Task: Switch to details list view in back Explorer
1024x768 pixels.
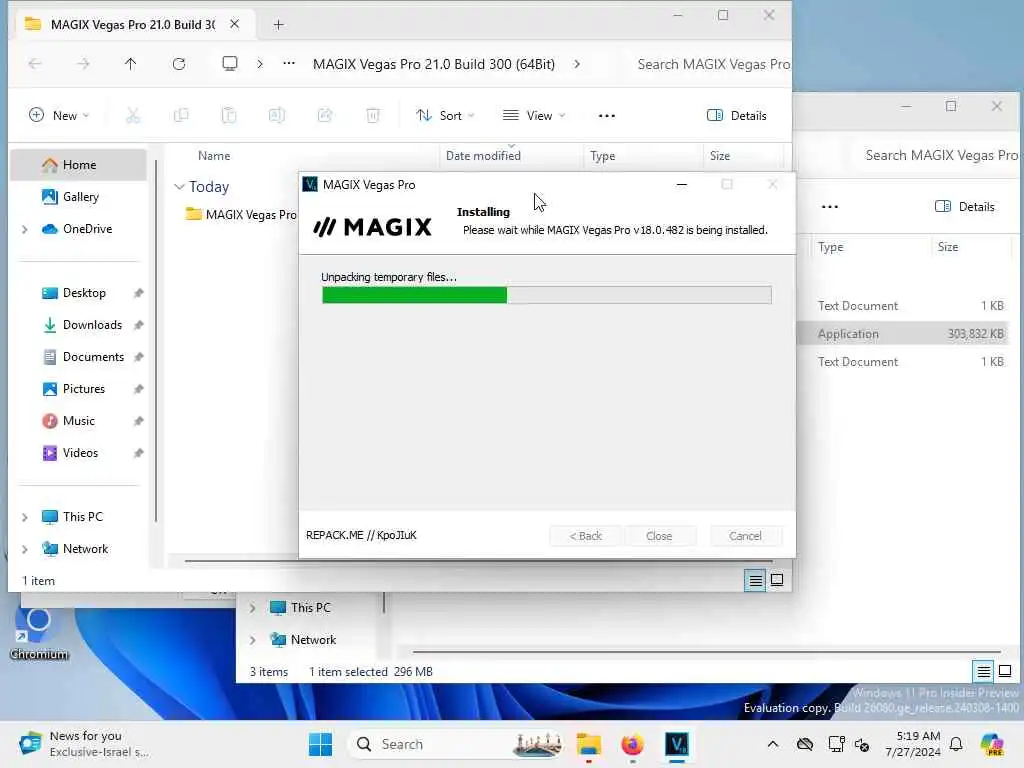Action: [x=984, y=671]
